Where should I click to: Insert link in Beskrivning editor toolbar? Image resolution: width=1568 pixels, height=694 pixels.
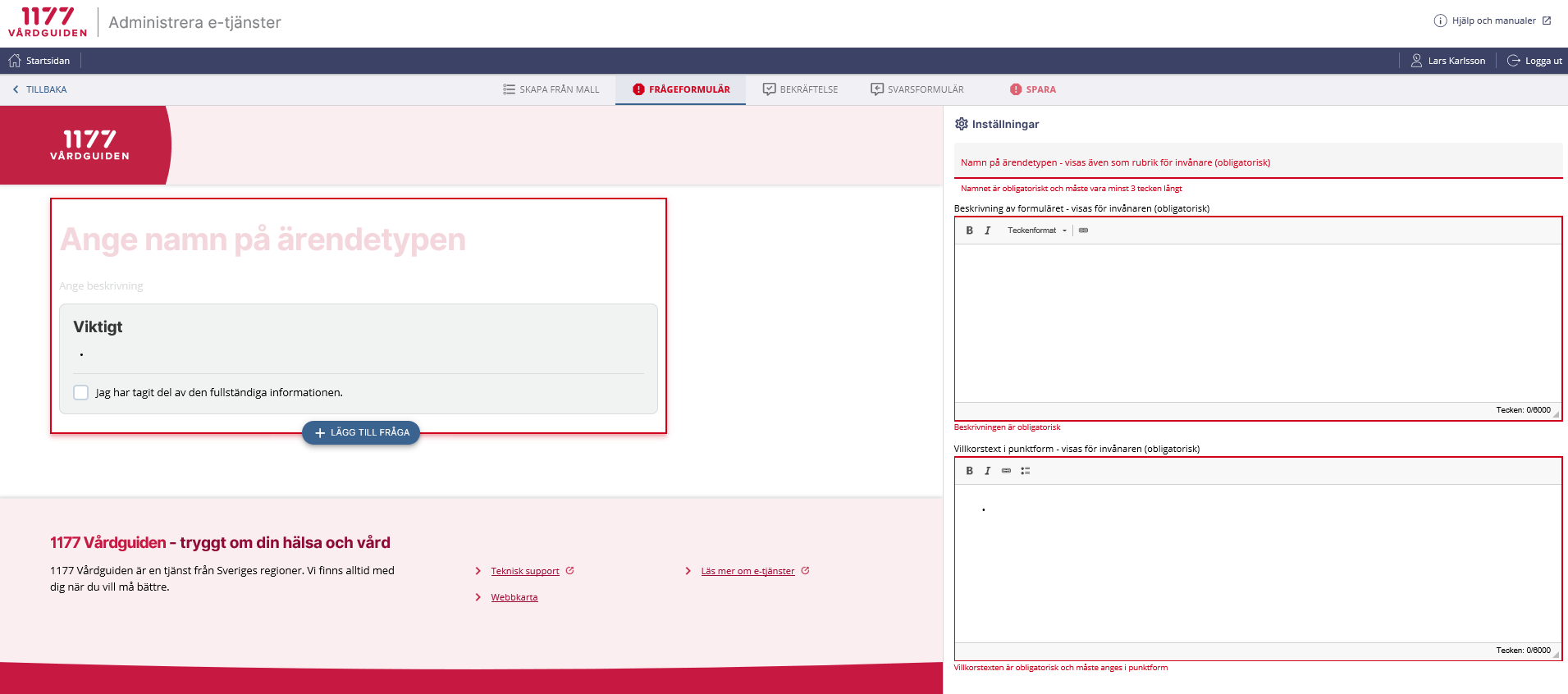[1083, 231]
